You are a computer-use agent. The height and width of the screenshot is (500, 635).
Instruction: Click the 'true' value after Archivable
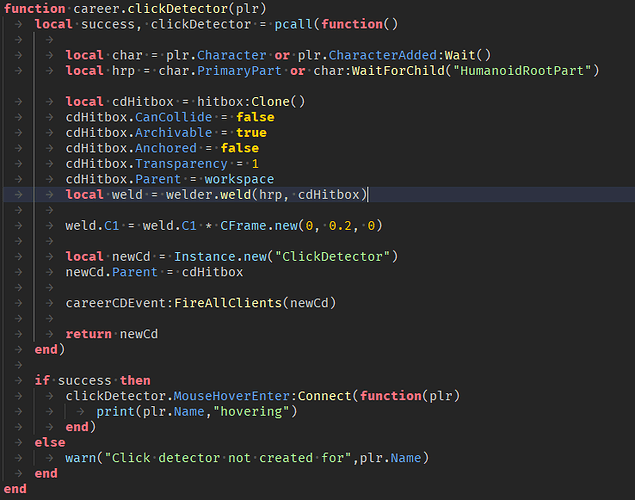[251, 133]
